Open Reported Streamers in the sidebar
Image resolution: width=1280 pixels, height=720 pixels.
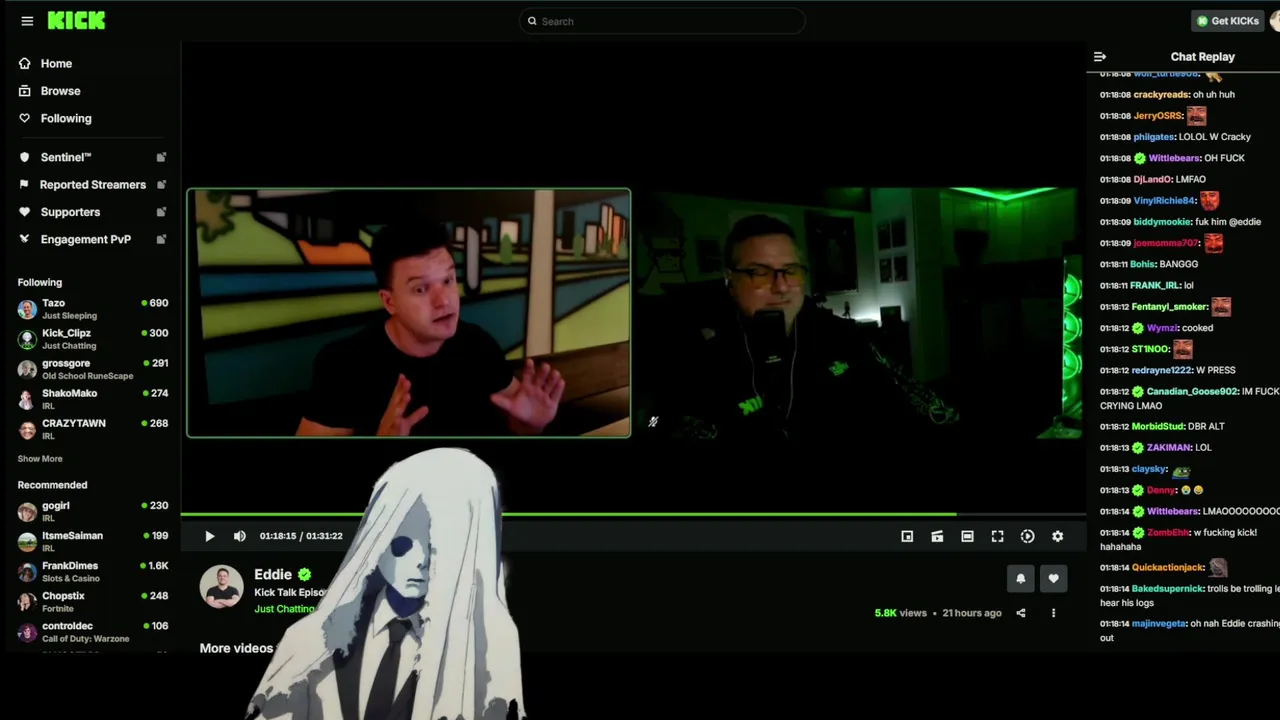pyautogui.click(x=91, y=185)
